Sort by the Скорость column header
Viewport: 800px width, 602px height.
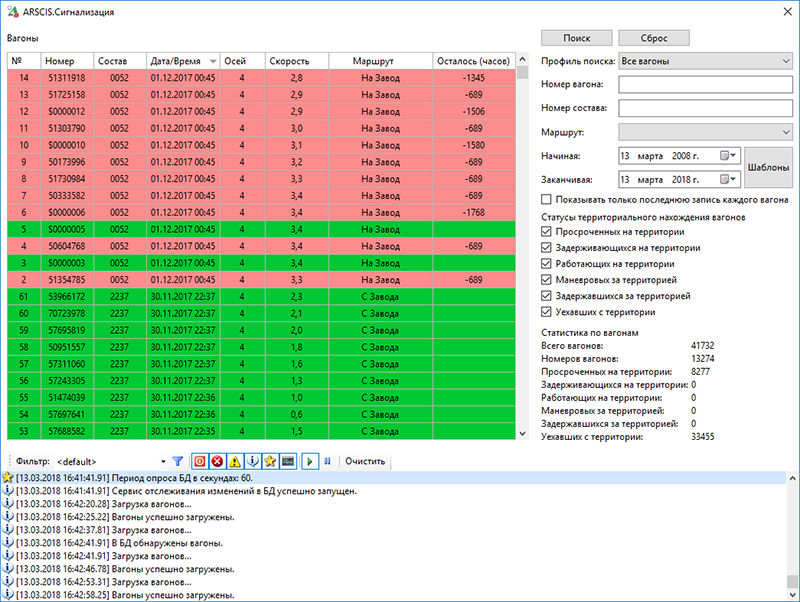297,61
